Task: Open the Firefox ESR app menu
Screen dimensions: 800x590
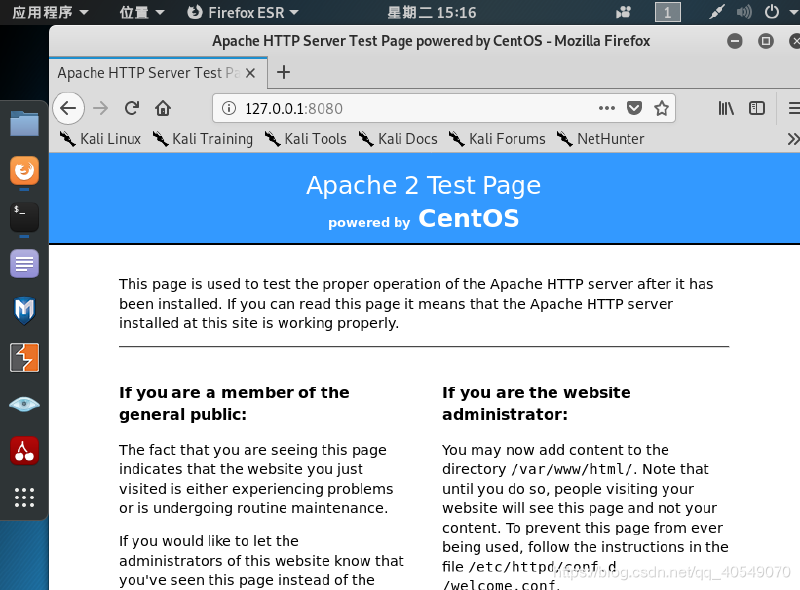Action: (242, 12)
